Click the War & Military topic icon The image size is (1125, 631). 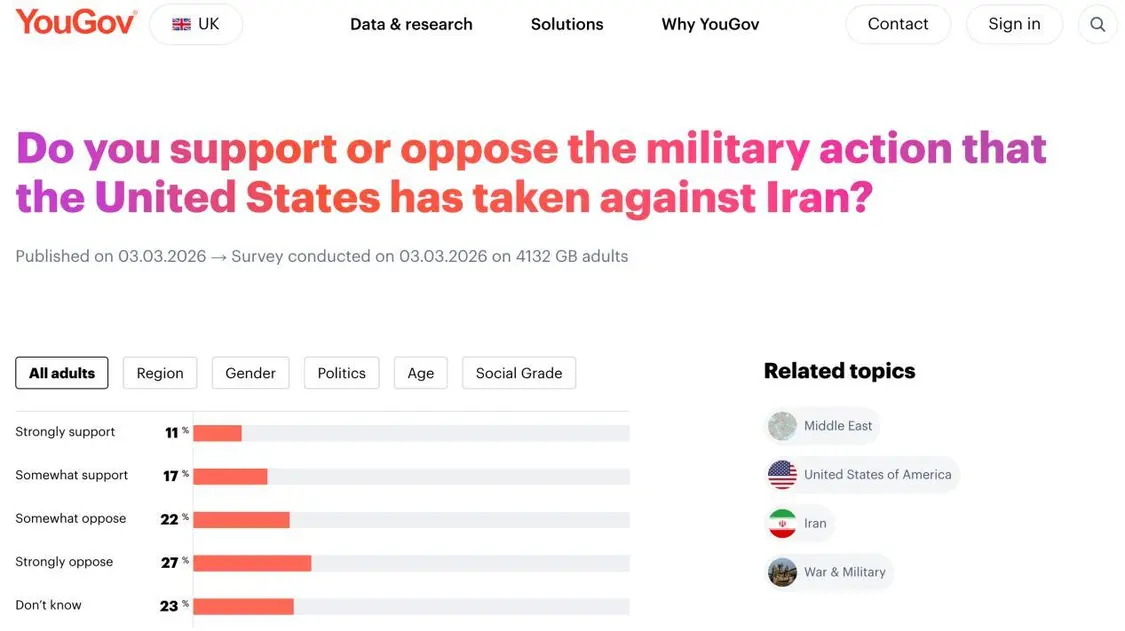tap(782, 572)
